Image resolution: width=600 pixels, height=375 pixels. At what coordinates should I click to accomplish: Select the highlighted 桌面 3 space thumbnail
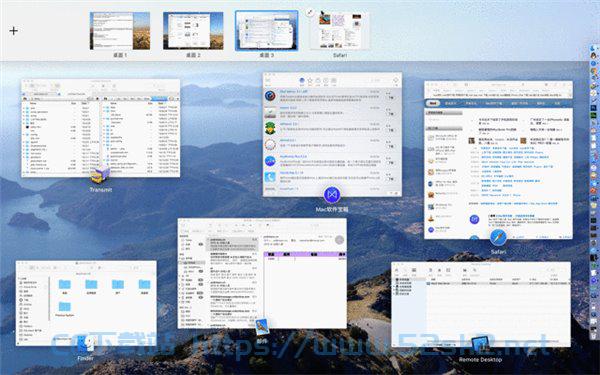(267, 31)
